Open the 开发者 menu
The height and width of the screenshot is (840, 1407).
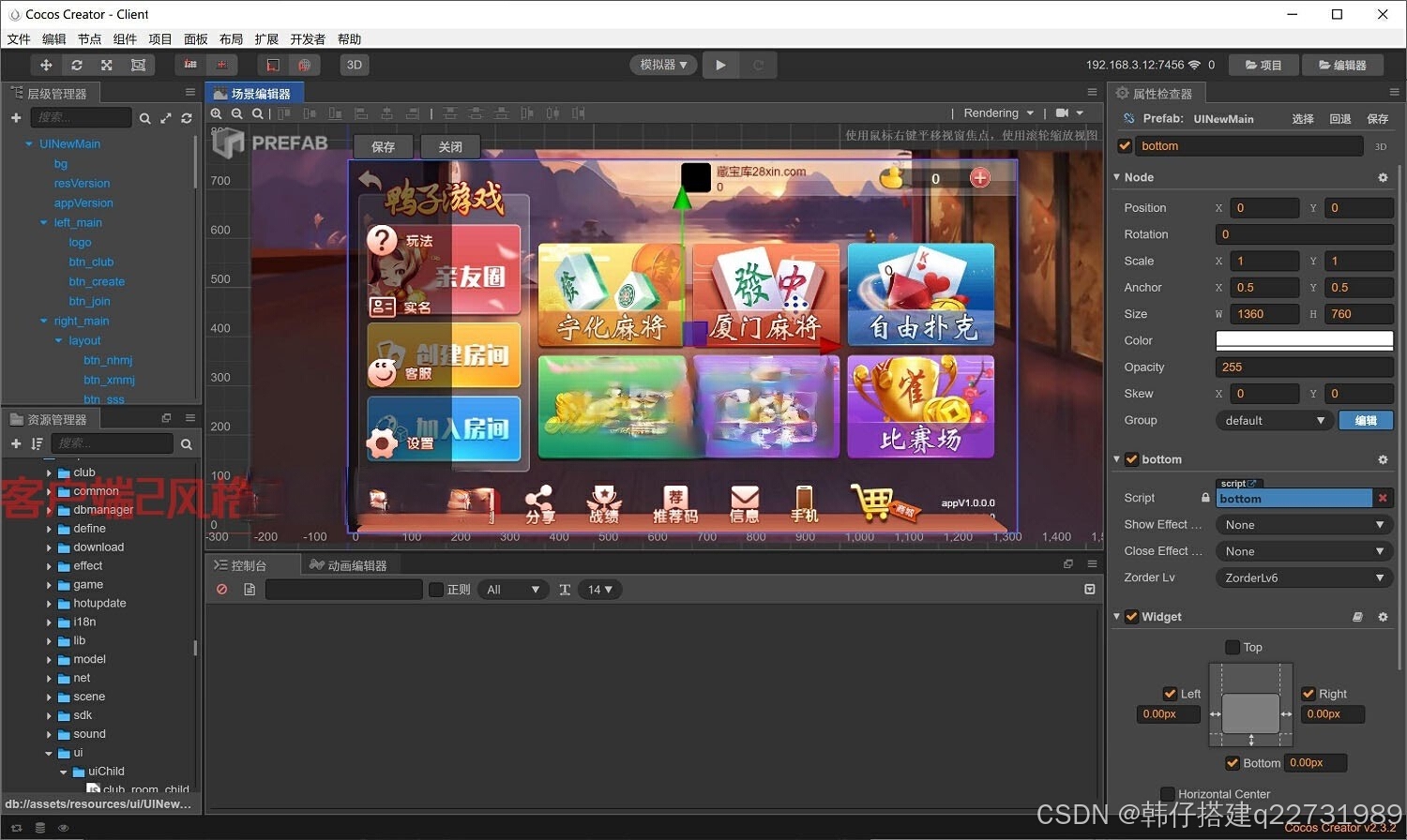point(308,39)
